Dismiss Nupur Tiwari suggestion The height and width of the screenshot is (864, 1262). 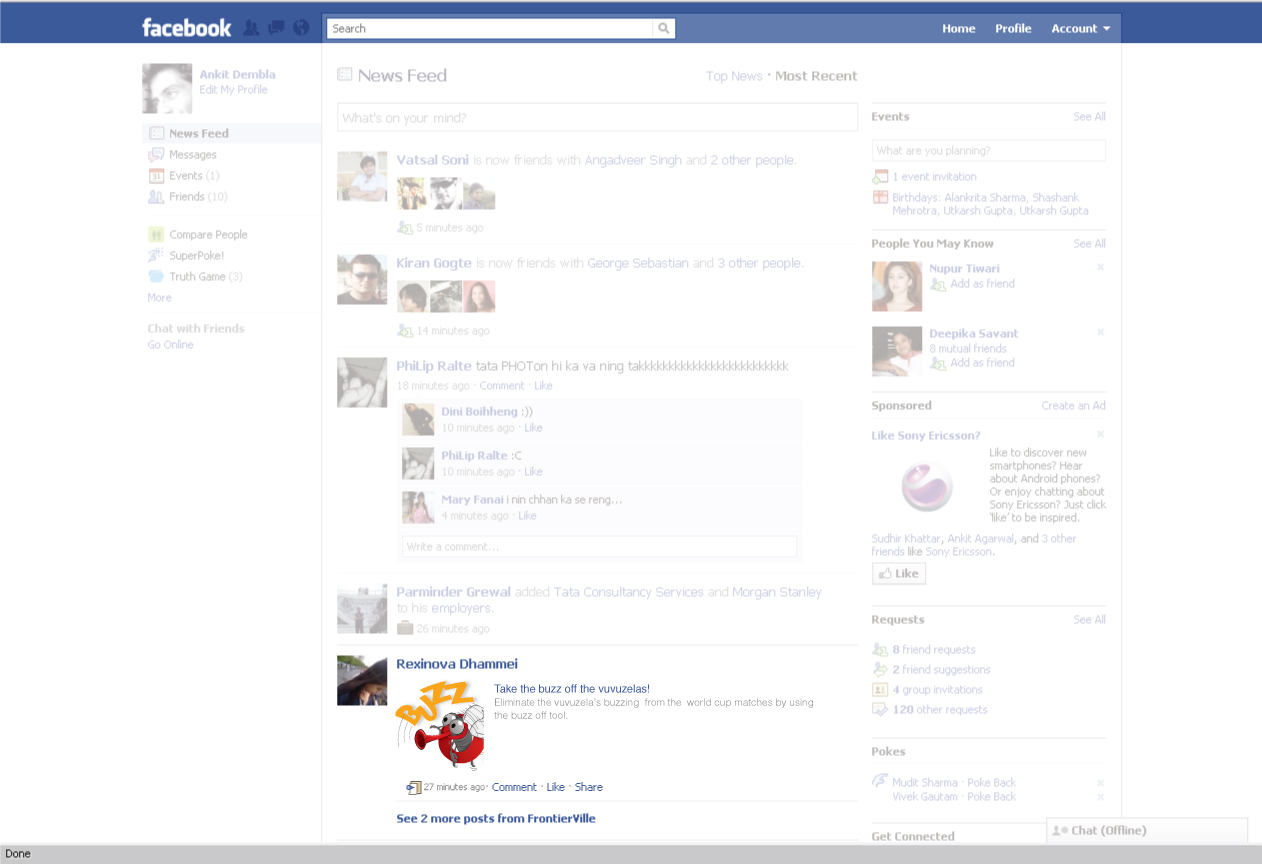tap(1100, 267)
